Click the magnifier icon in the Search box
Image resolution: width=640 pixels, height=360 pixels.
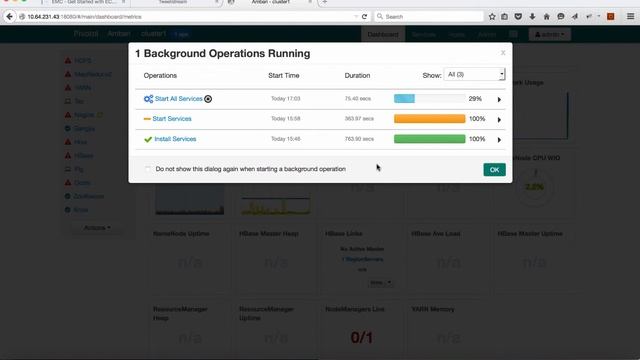[380, 17]
